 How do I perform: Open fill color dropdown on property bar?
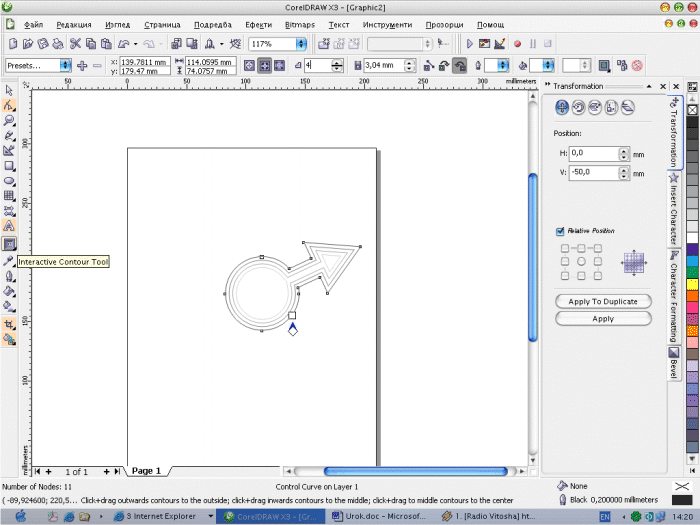(x=548, y=66)
